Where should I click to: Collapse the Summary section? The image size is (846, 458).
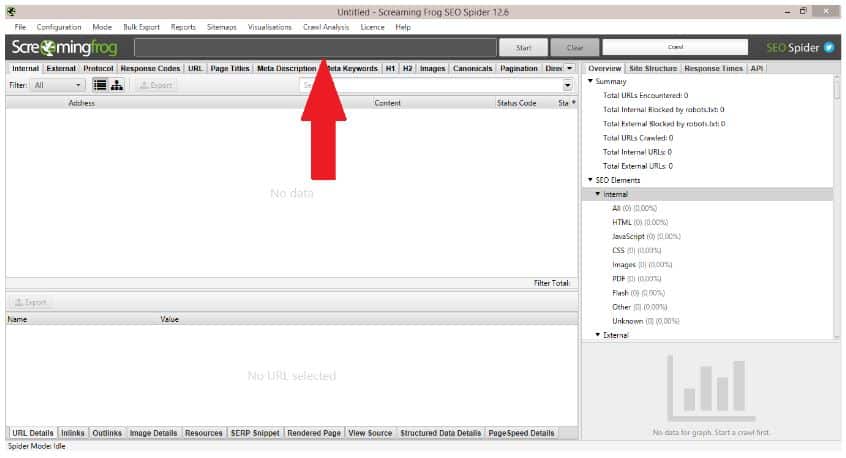click(590, 81)
